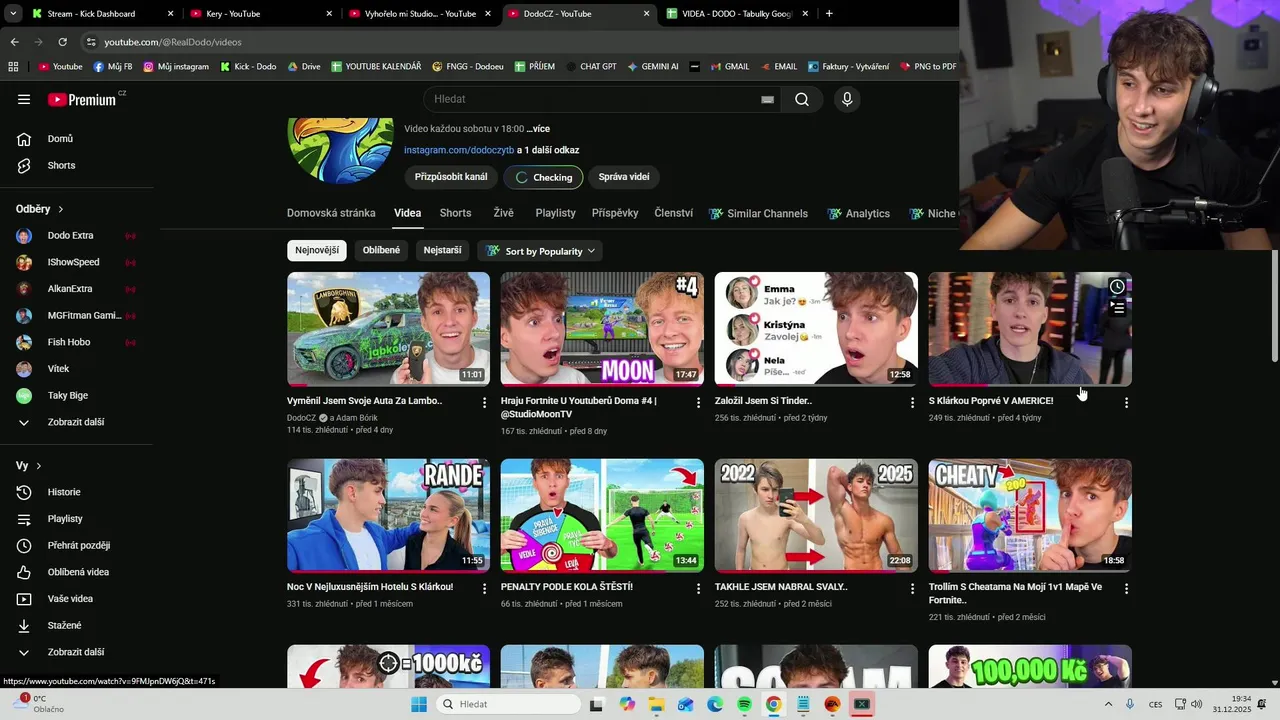Open options menu for S Klárkou Poprvé V AMERICE video

click(1126, 402)
